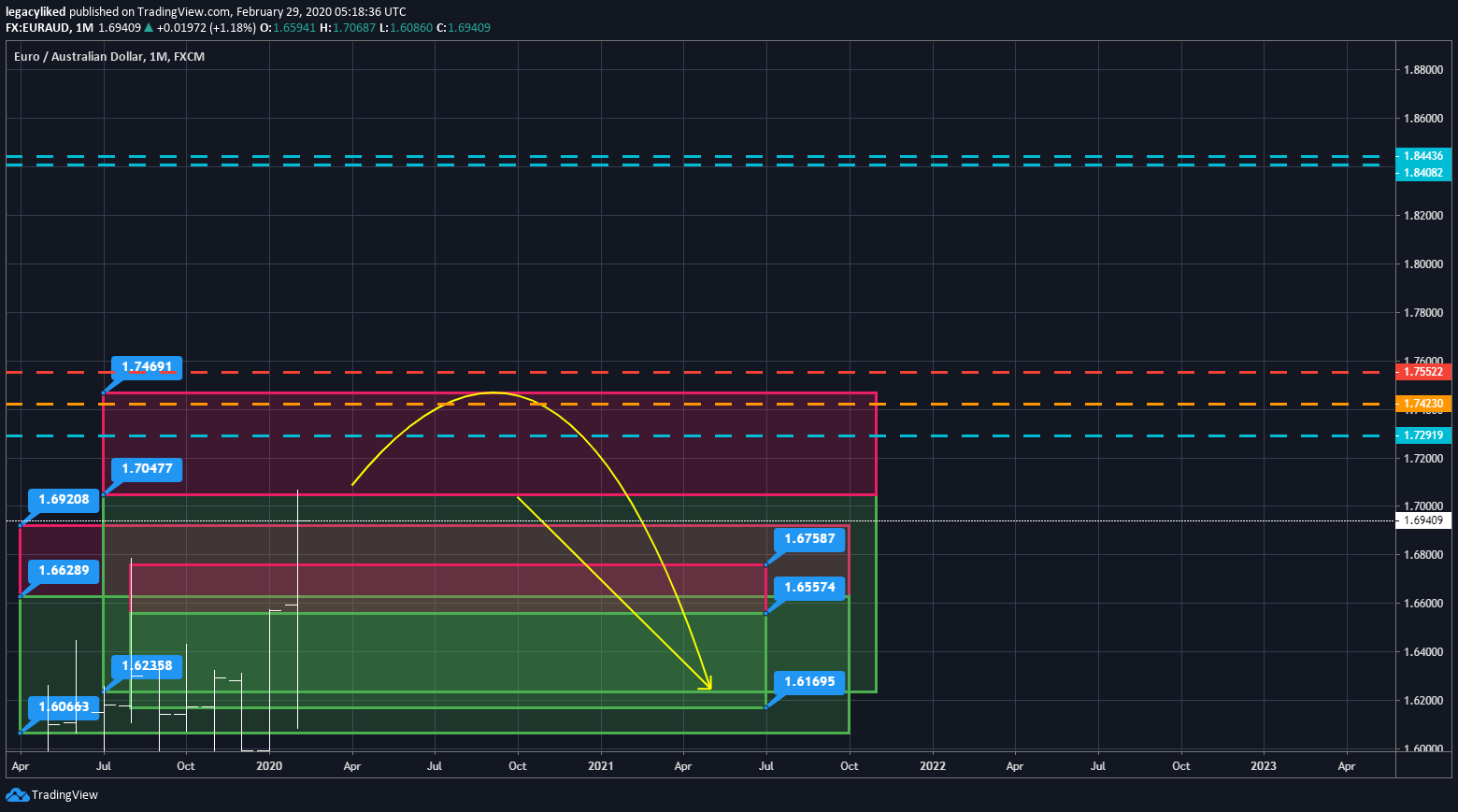Click the 1.69208 price label
Image resolution: width=1458 pixels, height=812 pixels.
[64, 500]
